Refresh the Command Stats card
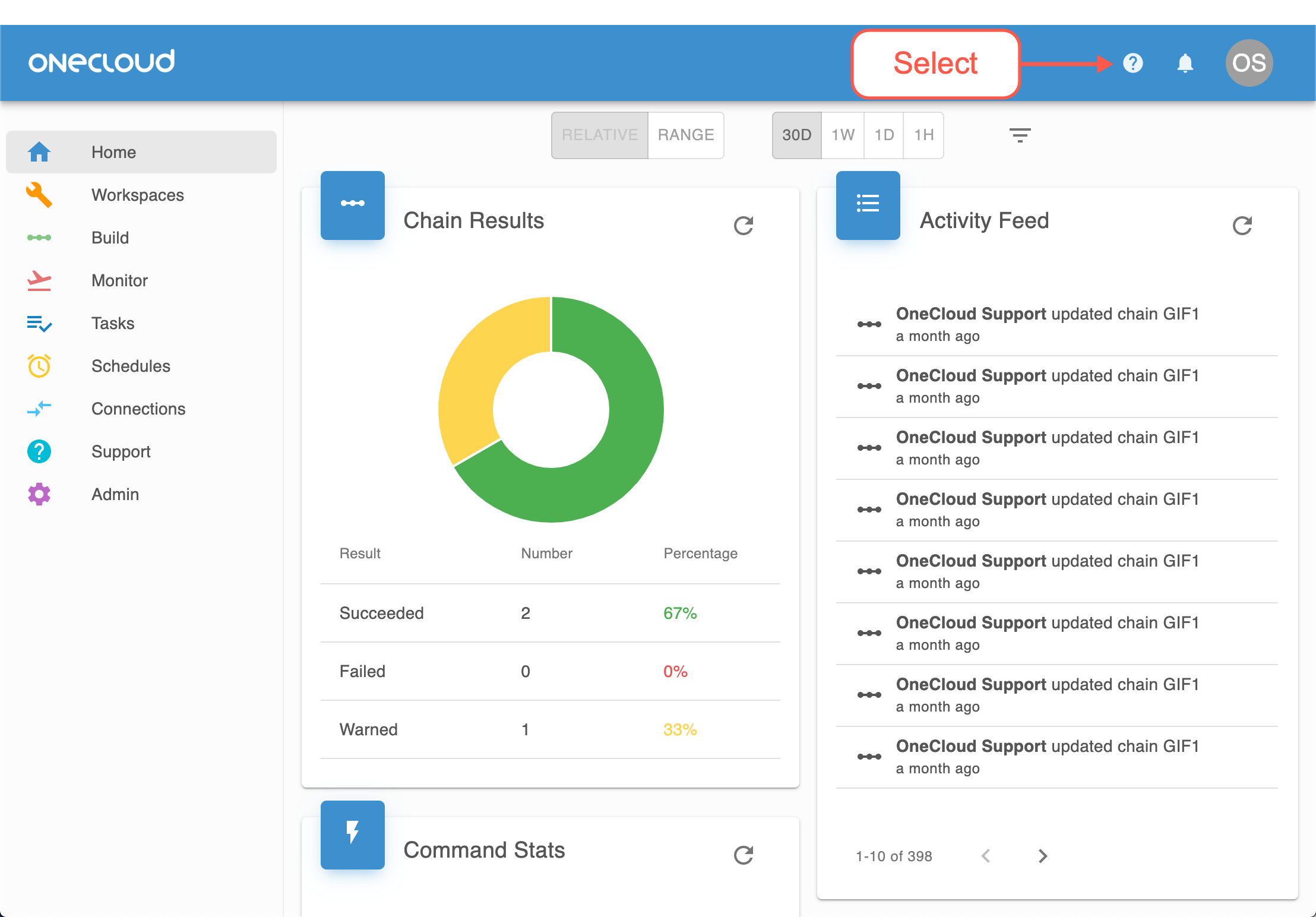This screenshot has width=1316, height=917. pos(743,855)
